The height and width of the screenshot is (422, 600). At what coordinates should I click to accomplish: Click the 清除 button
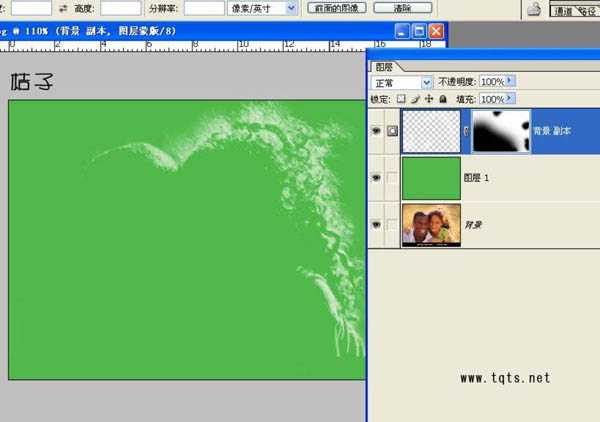click(403, 8)
